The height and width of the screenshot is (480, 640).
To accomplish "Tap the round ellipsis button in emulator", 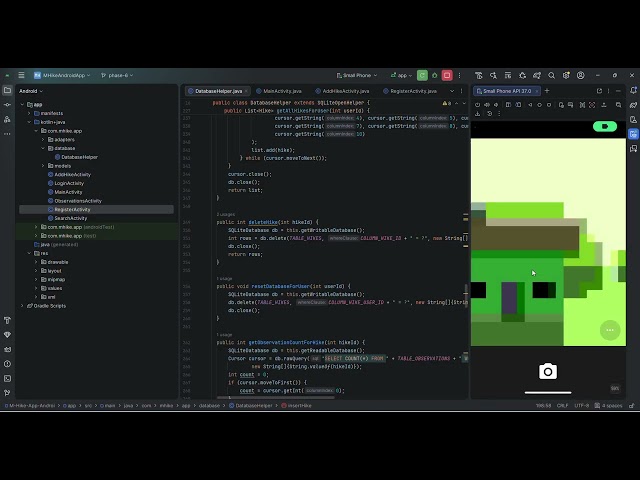I will (x=610, y=330).
